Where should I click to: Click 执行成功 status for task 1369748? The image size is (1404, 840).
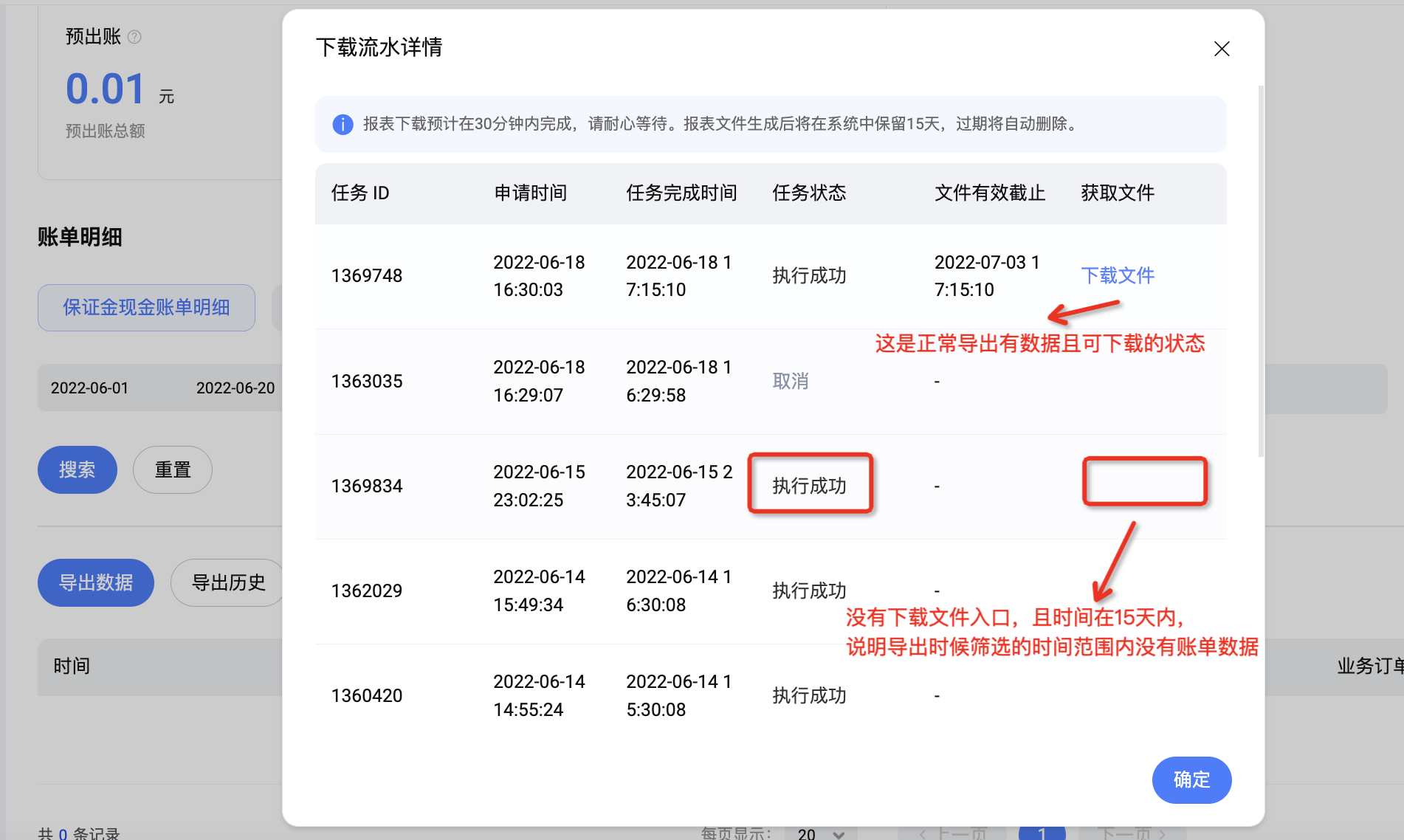809,275
